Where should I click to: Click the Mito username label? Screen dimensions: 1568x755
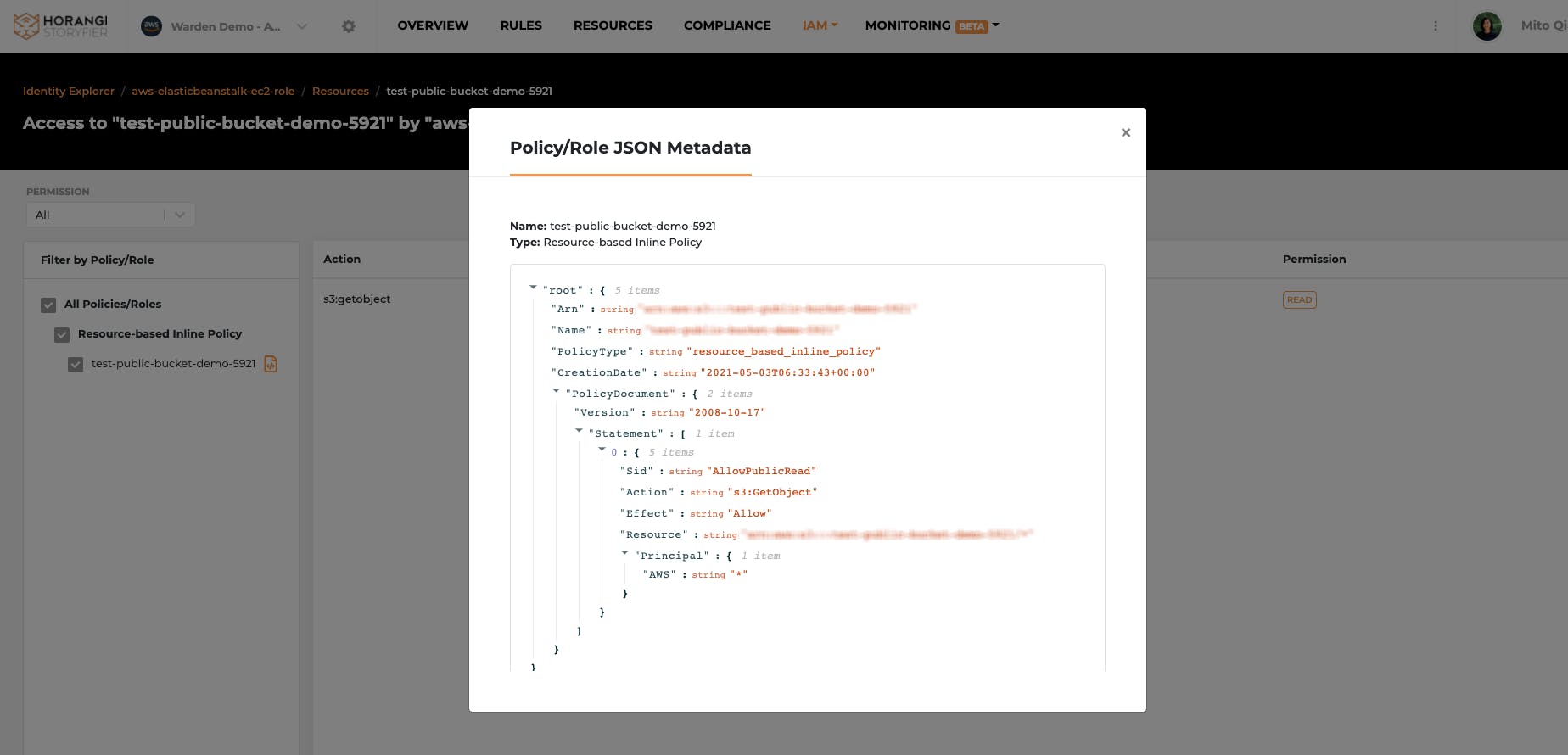(1543, 25)
